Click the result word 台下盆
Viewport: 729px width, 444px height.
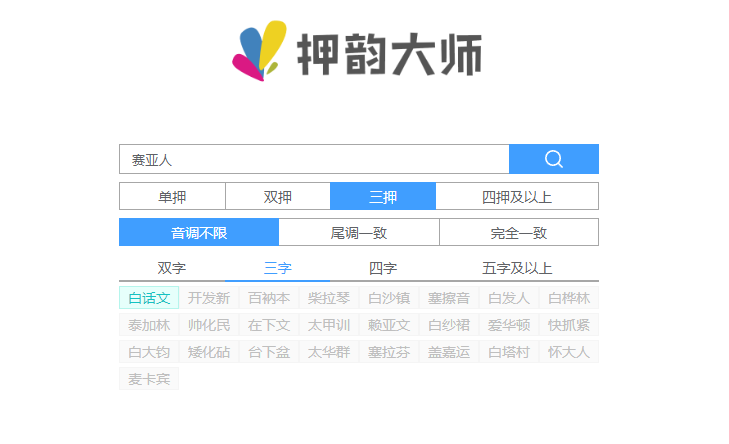(x=269, y=352)
